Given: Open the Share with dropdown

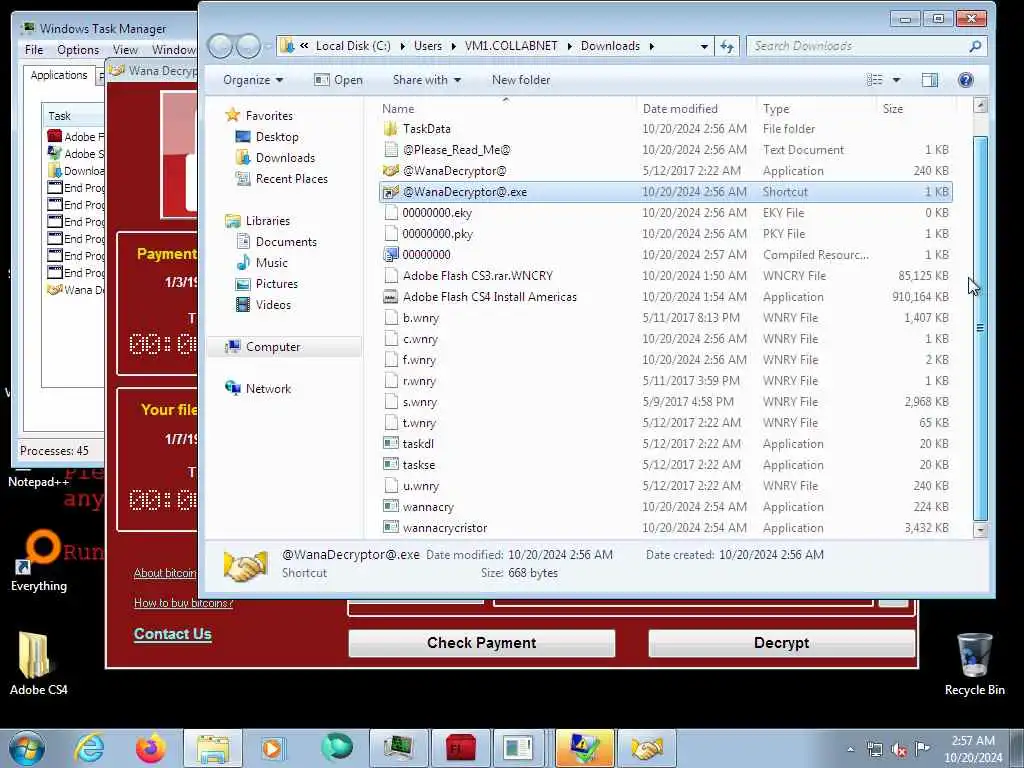Looking at the screenshot, I should click(426, 80).
